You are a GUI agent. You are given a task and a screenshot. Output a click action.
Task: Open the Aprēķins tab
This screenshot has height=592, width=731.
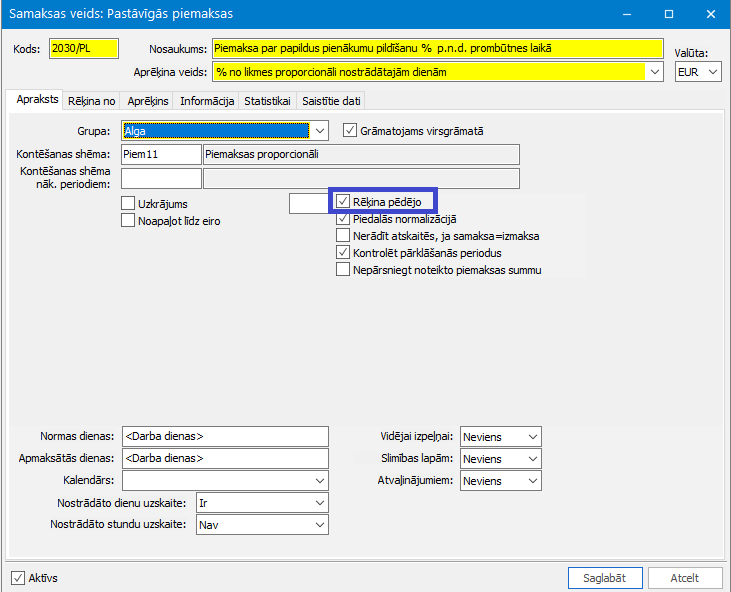[148, 101]
